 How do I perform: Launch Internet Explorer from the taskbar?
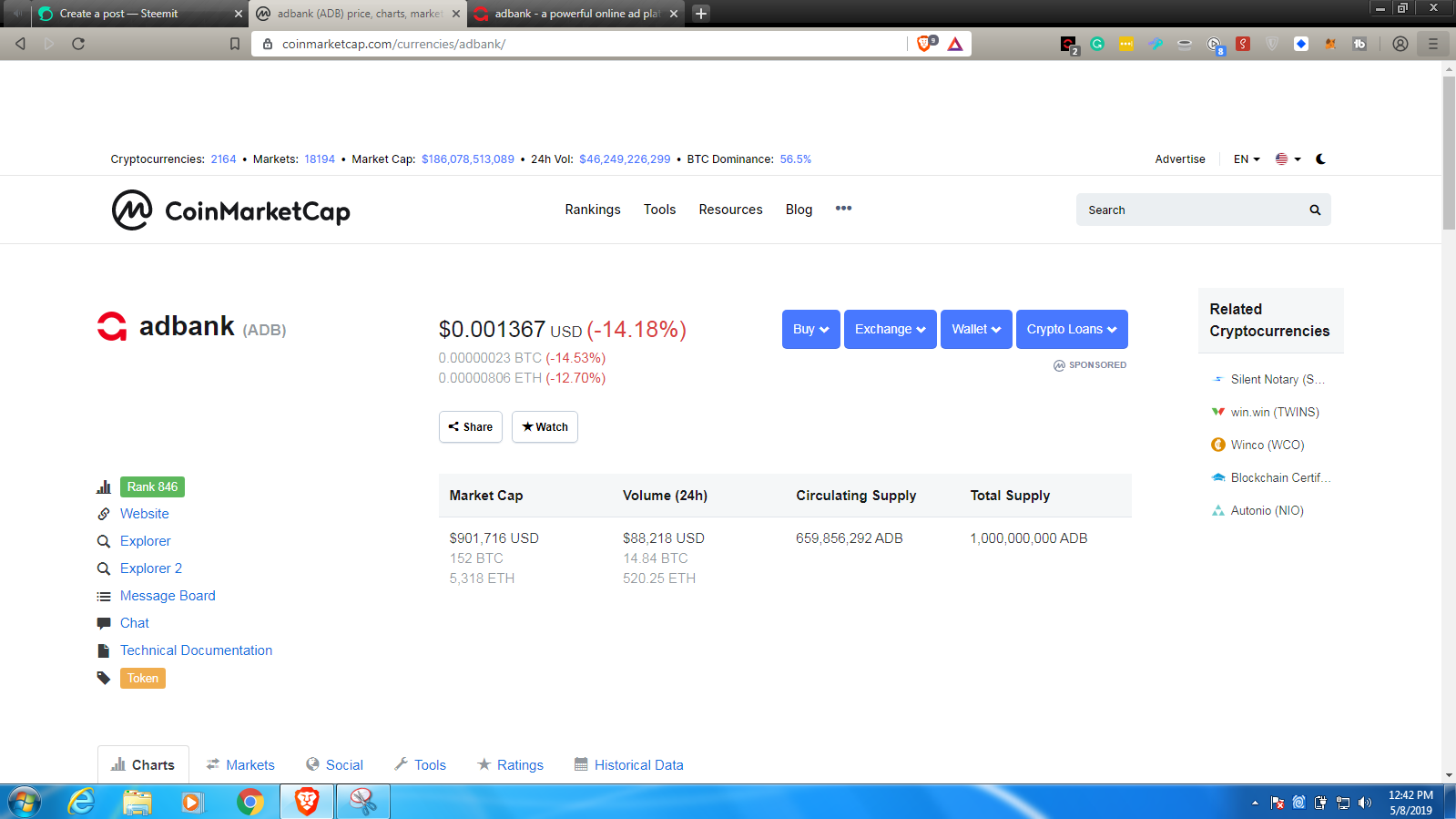click(81, 802)
